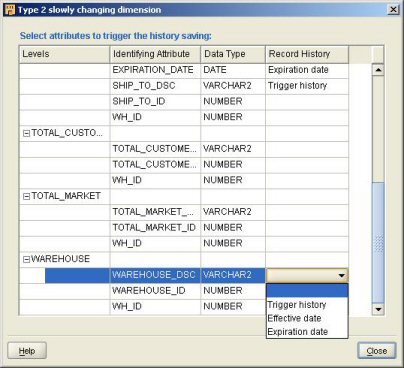The height and width of the screenshot is (368, 404).
Task: Select the blank option in dropdown list
Action: (x=307, y=291)
